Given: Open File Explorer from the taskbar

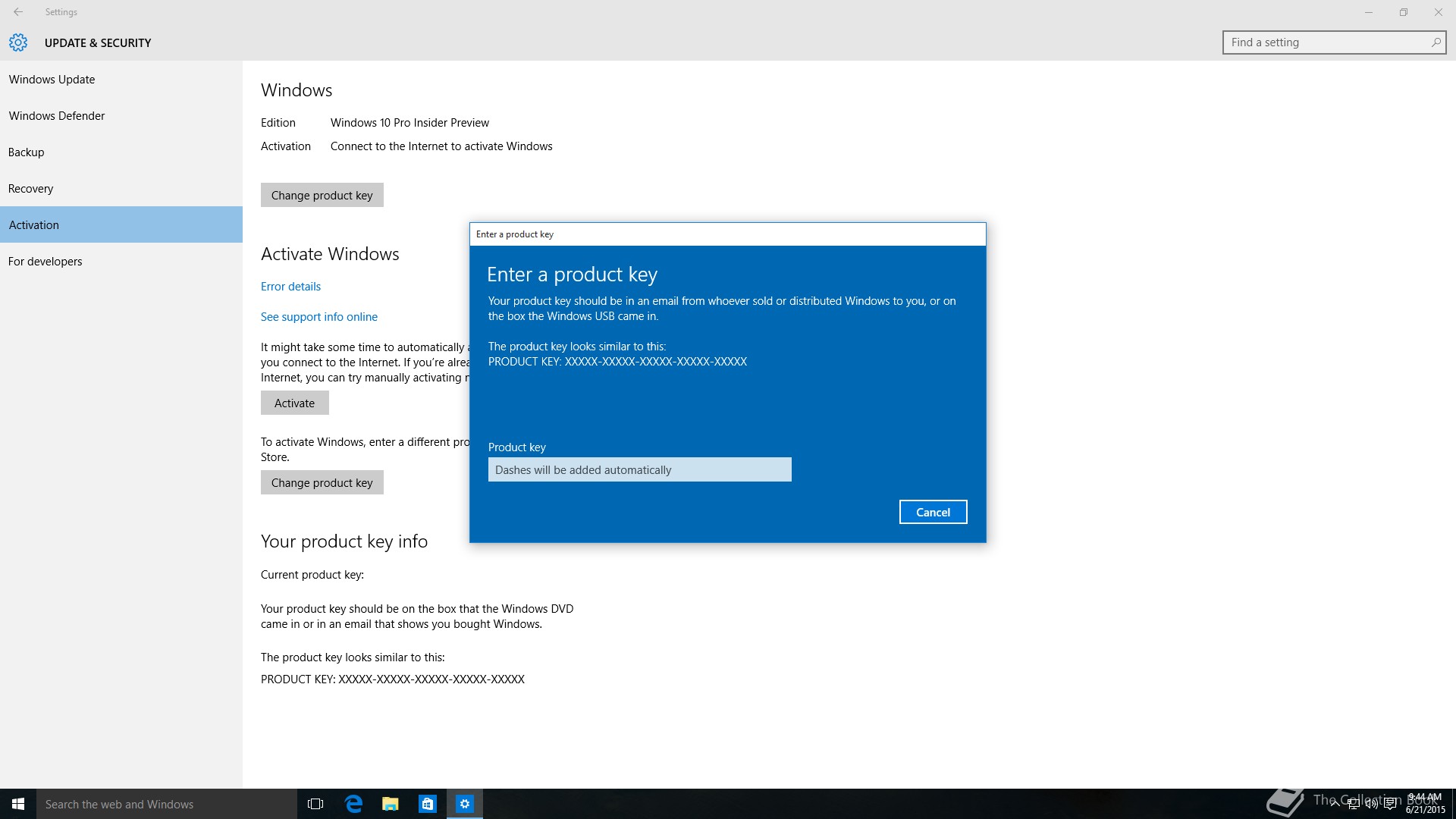Looking at the screenshot, I should 391,804.
